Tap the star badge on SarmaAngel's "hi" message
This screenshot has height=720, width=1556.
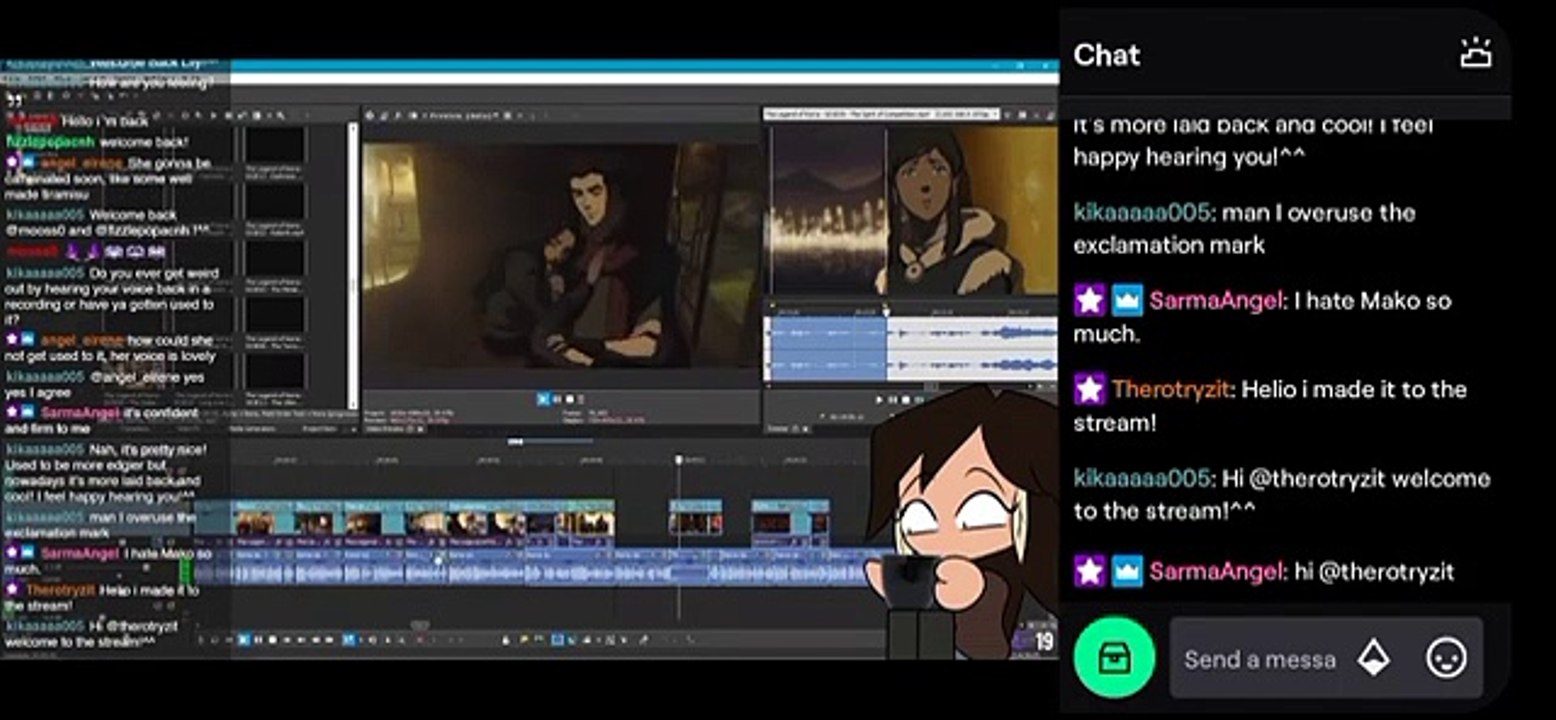coord(1089,571)
